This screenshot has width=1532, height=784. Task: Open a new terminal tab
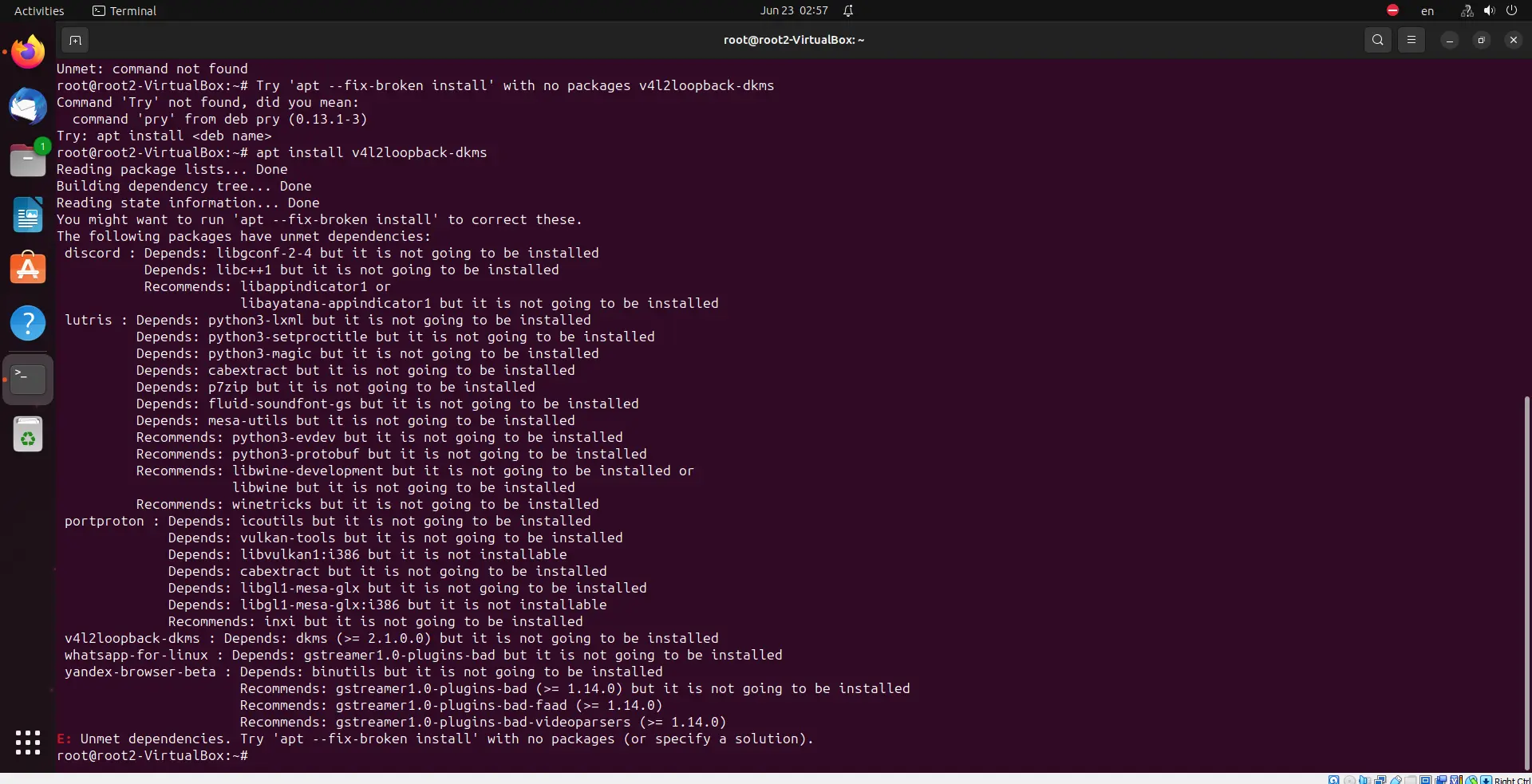click(75, 40)
